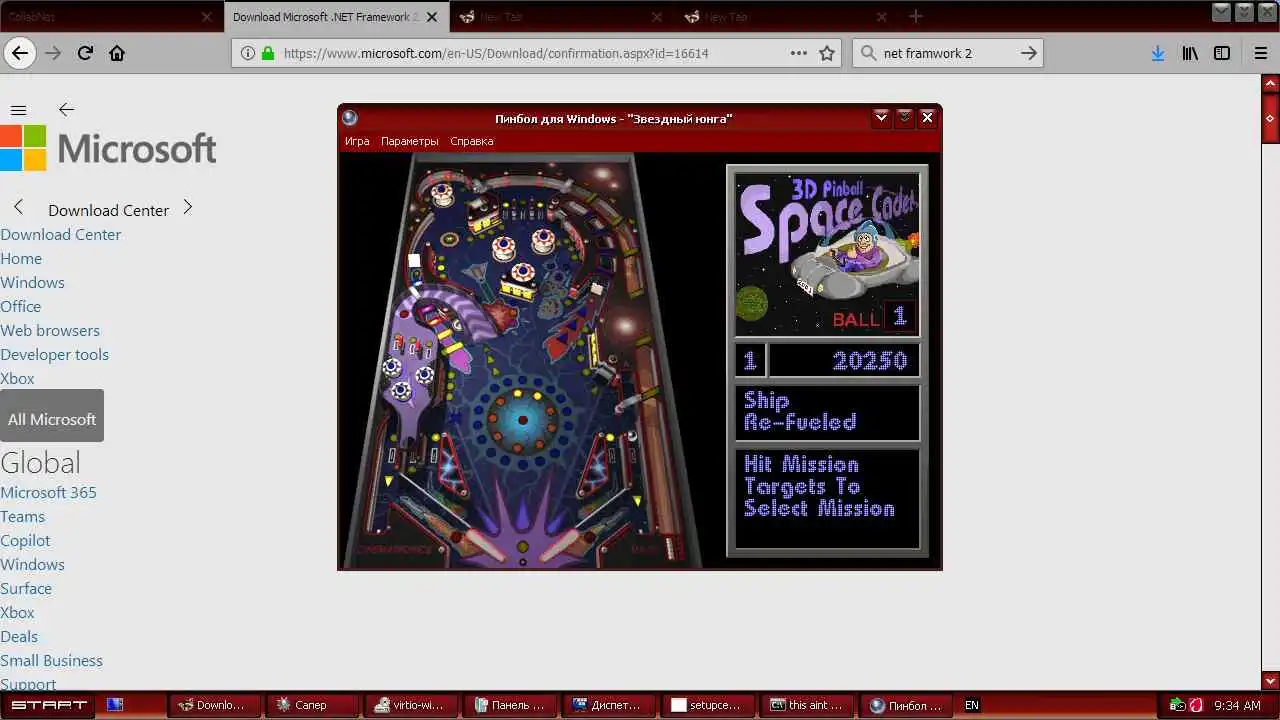This screenshot has width=1280, height=720.
Task: Click the desktop icon next to the START button
Action: click(114, 705)
